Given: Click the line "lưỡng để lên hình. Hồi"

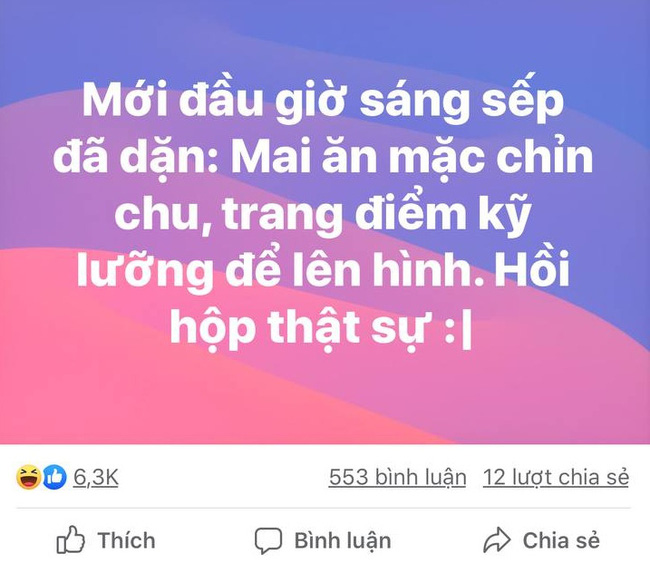Looking at the screenshot, I should pos(323,270).
